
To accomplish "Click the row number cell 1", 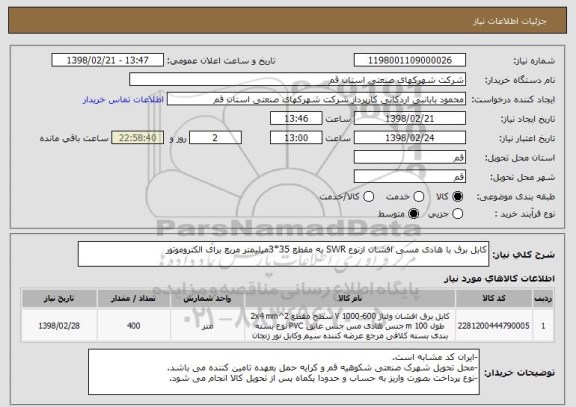I will point(543,326).
